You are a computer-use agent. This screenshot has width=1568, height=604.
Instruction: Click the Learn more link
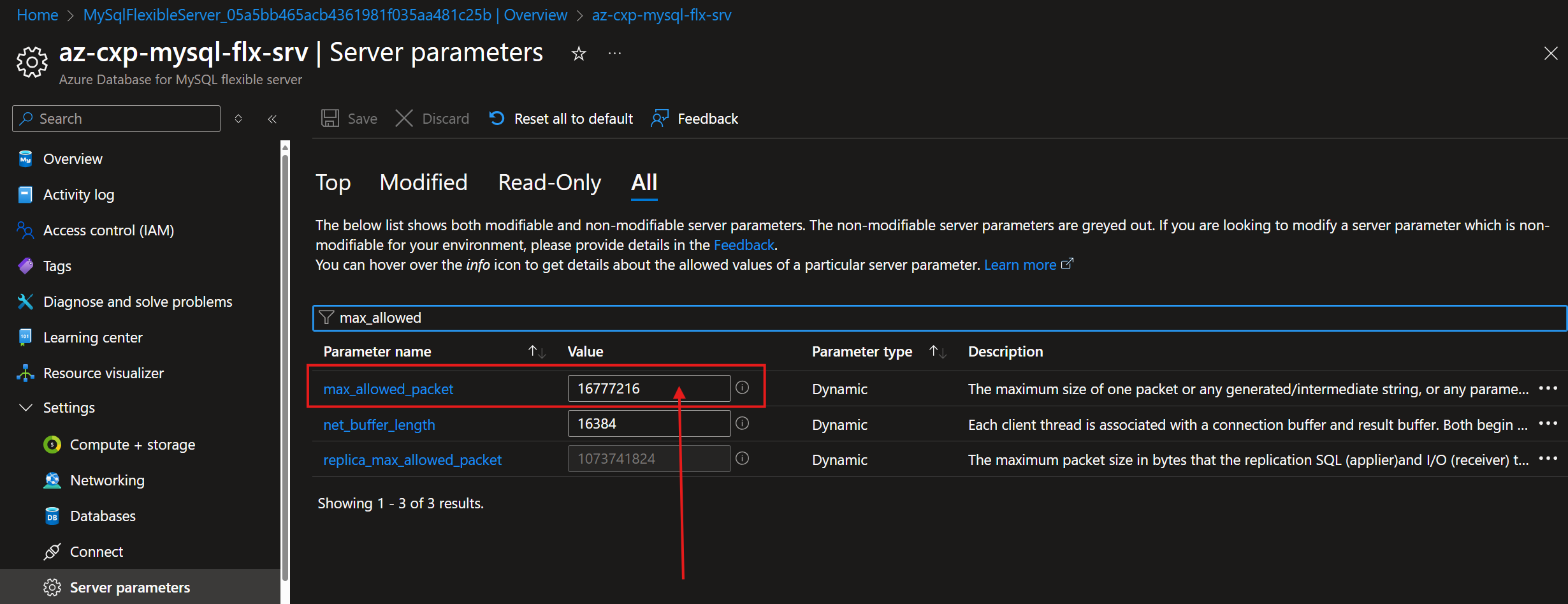tap(1029, 265)
